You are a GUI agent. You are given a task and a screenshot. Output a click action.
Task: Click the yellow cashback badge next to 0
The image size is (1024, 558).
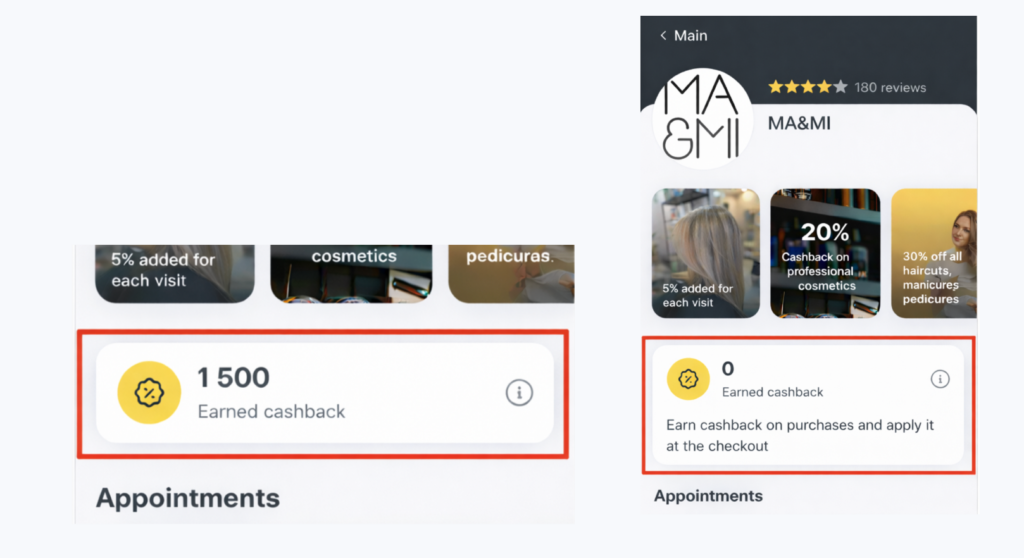point(688,379)
